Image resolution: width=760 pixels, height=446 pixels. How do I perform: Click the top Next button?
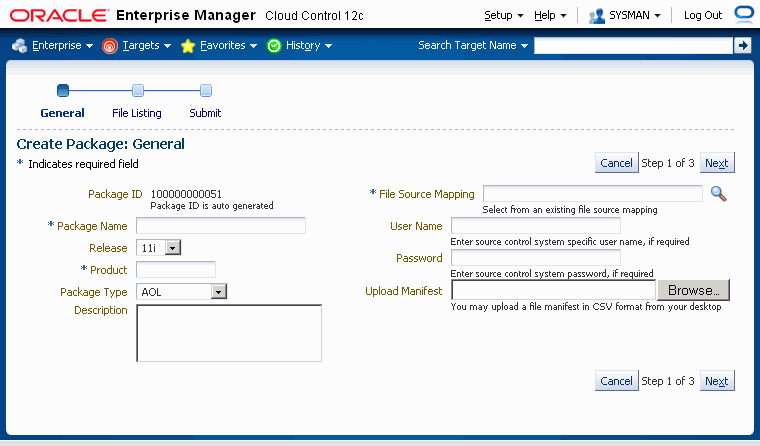(x=717, y=163)
